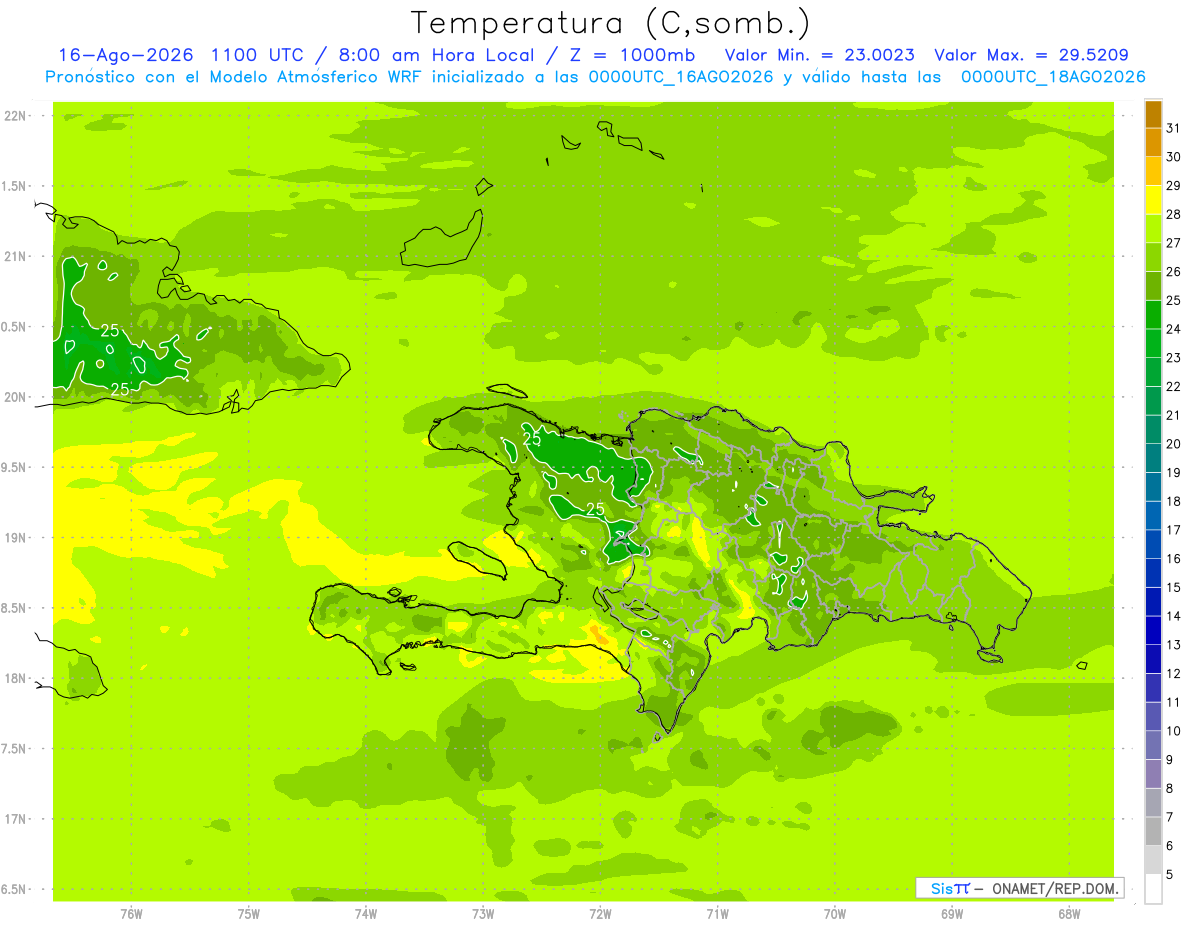This screenshot has width=1200, height=927.
Task: Click the 17N latitude label
Action: point(16,820)
